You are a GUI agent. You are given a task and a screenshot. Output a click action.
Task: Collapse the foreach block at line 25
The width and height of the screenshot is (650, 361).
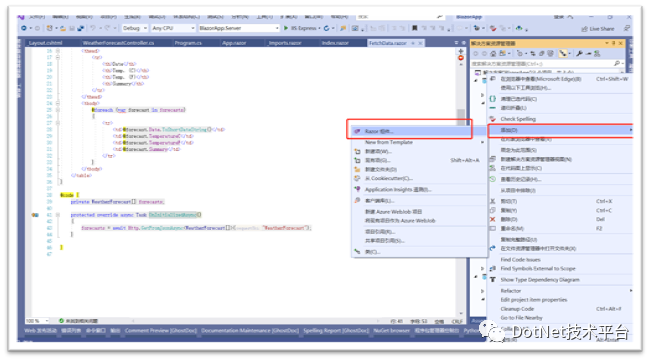pos(58,110)
